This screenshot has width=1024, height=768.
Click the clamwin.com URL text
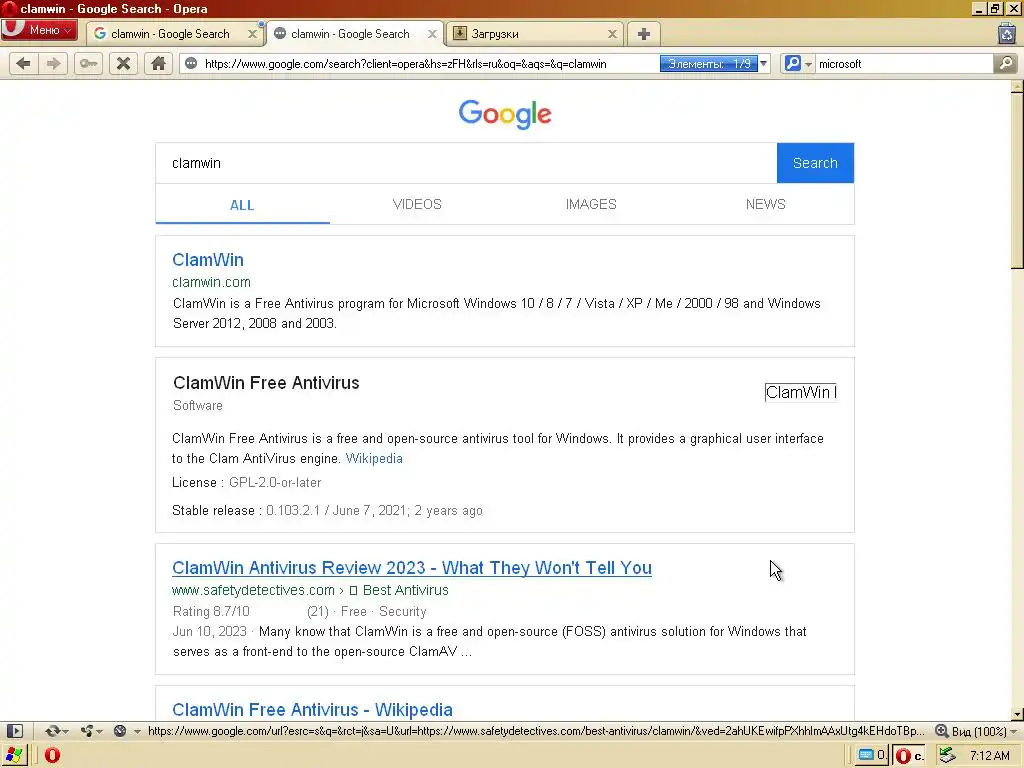click(x=212, y=282)
